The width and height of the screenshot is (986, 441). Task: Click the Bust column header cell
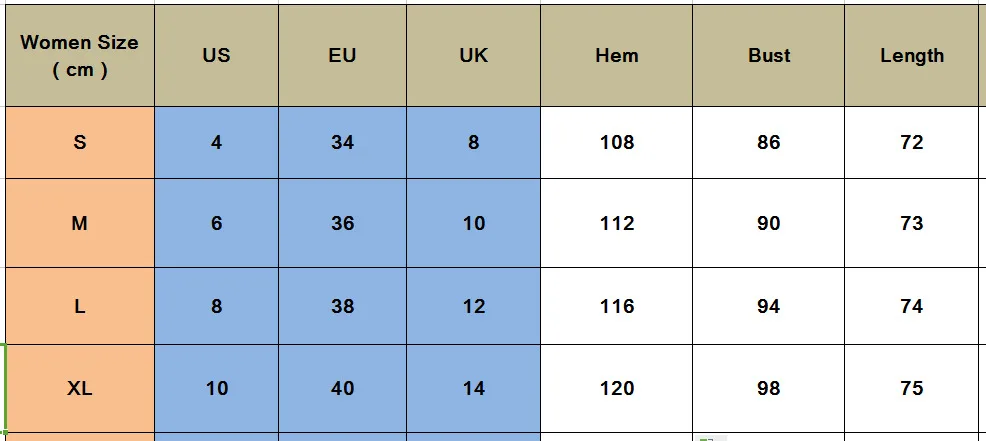[768, 56]
